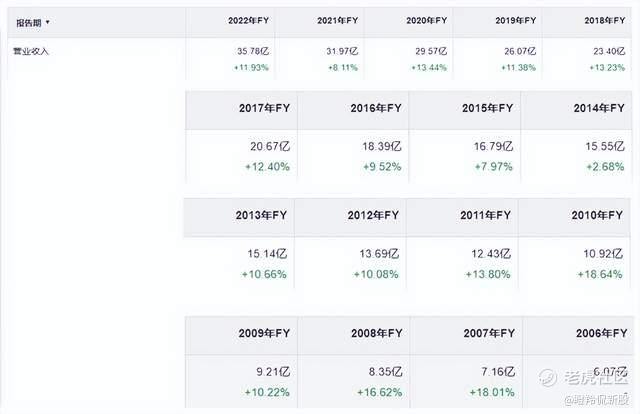Screen dimensions: 640x414
Task: Open the 报告期 dropdown arrow
Action: pyautogui.click(x=47, y=22)
